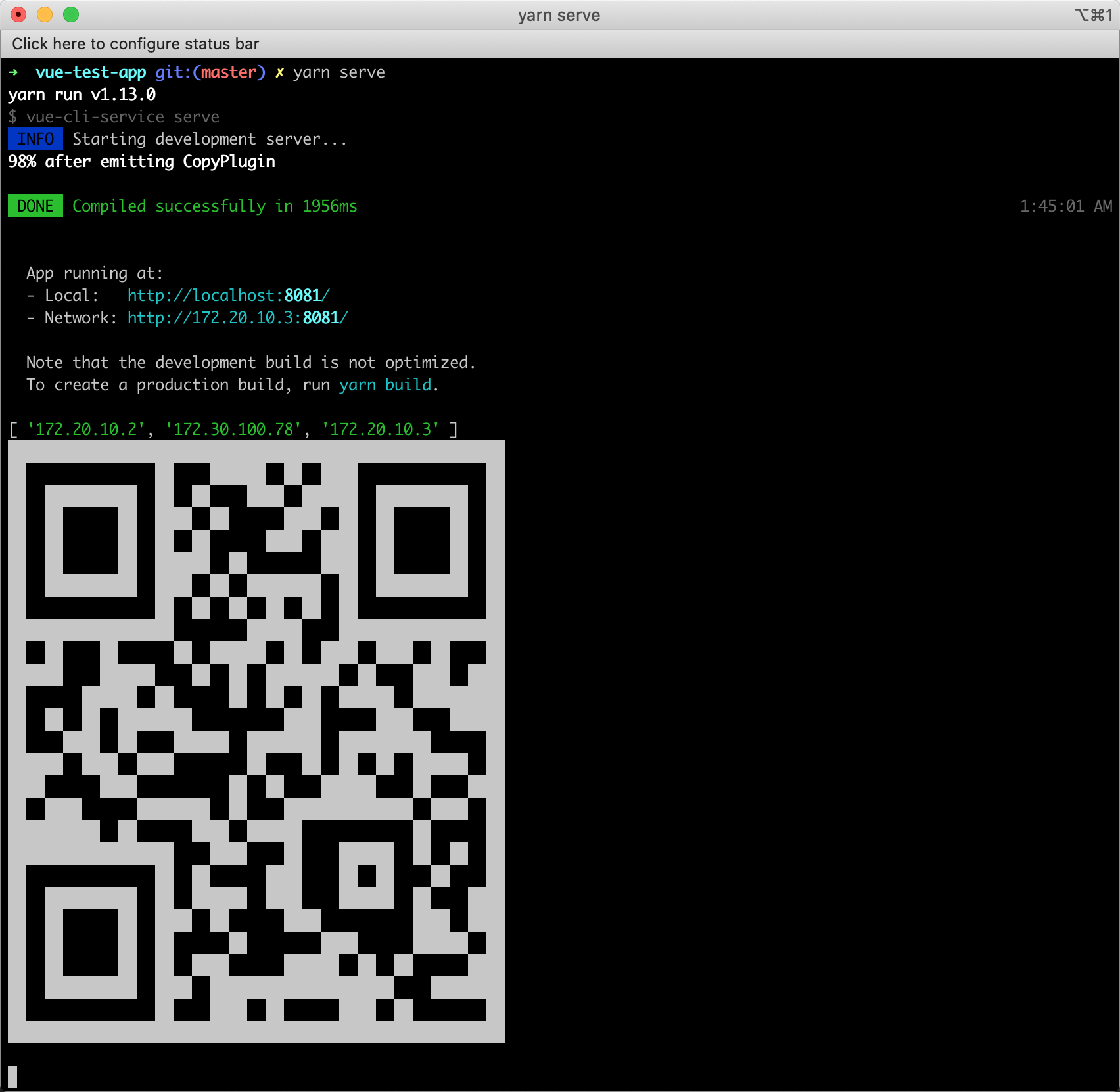Click the 'git:(master)' branch indicator
Image resolution: width=1120 pixels, height=1092 pixels.
tap(210, 72)
